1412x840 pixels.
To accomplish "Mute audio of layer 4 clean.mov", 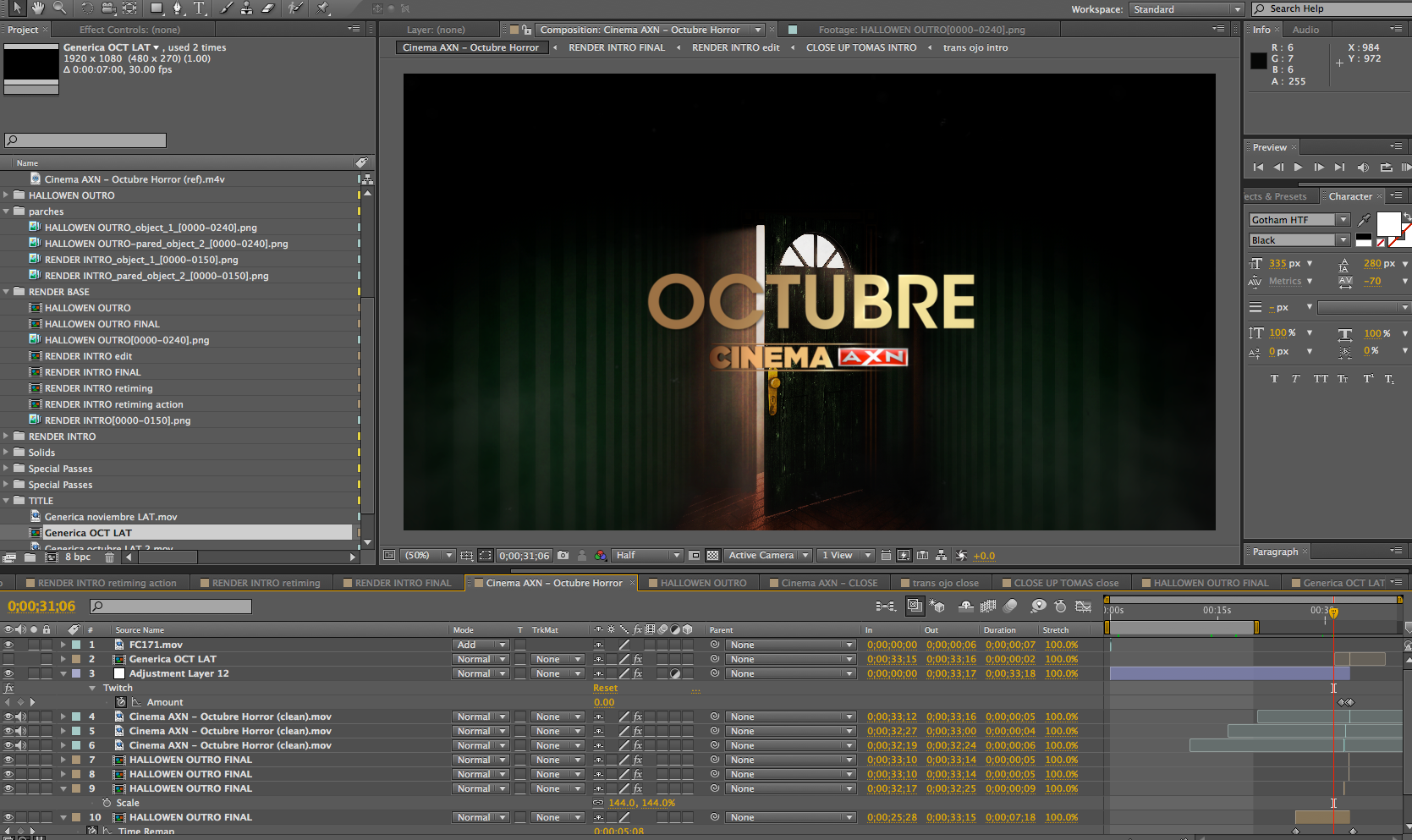I will click(20, 716).
